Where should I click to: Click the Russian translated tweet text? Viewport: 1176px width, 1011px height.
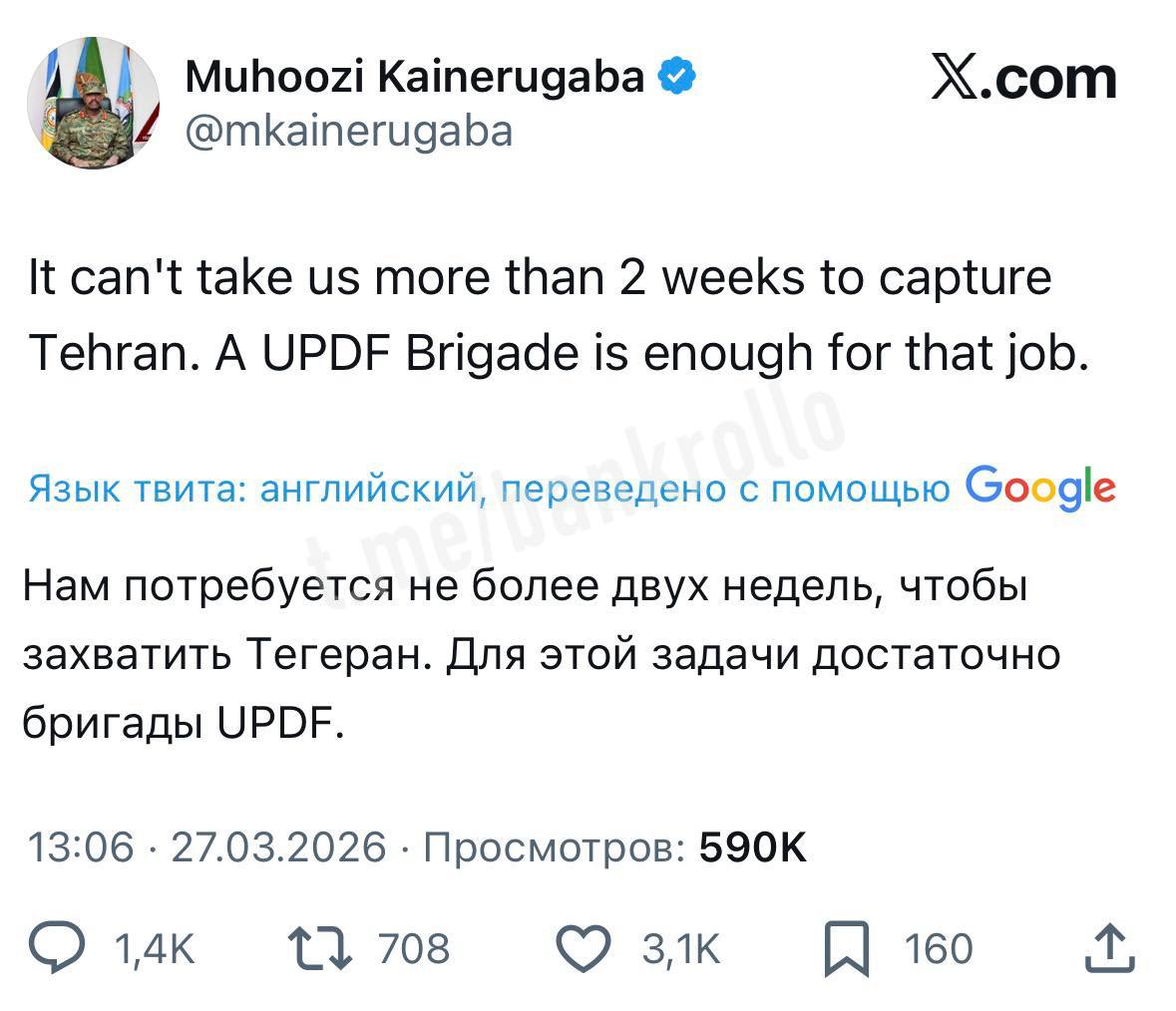click(x=539, y=654)
